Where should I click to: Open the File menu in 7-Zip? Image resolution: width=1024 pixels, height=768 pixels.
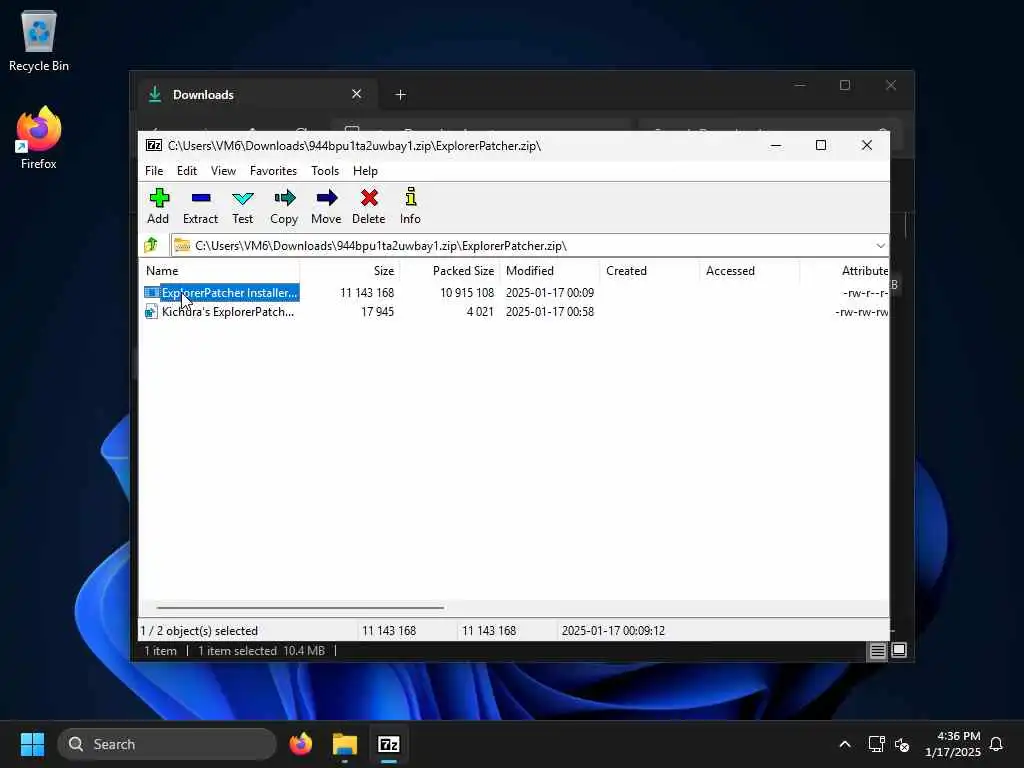pos(154,170)
